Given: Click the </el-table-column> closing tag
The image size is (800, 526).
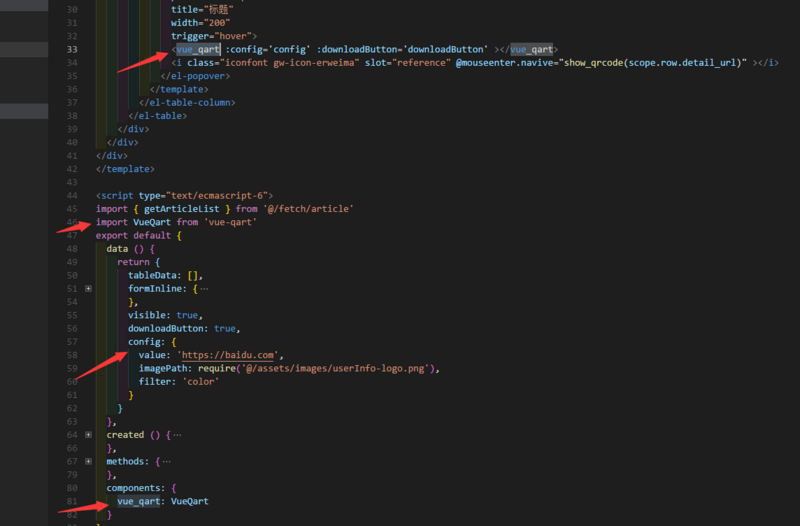Looking at the screenshot, I should click(187, 103).
